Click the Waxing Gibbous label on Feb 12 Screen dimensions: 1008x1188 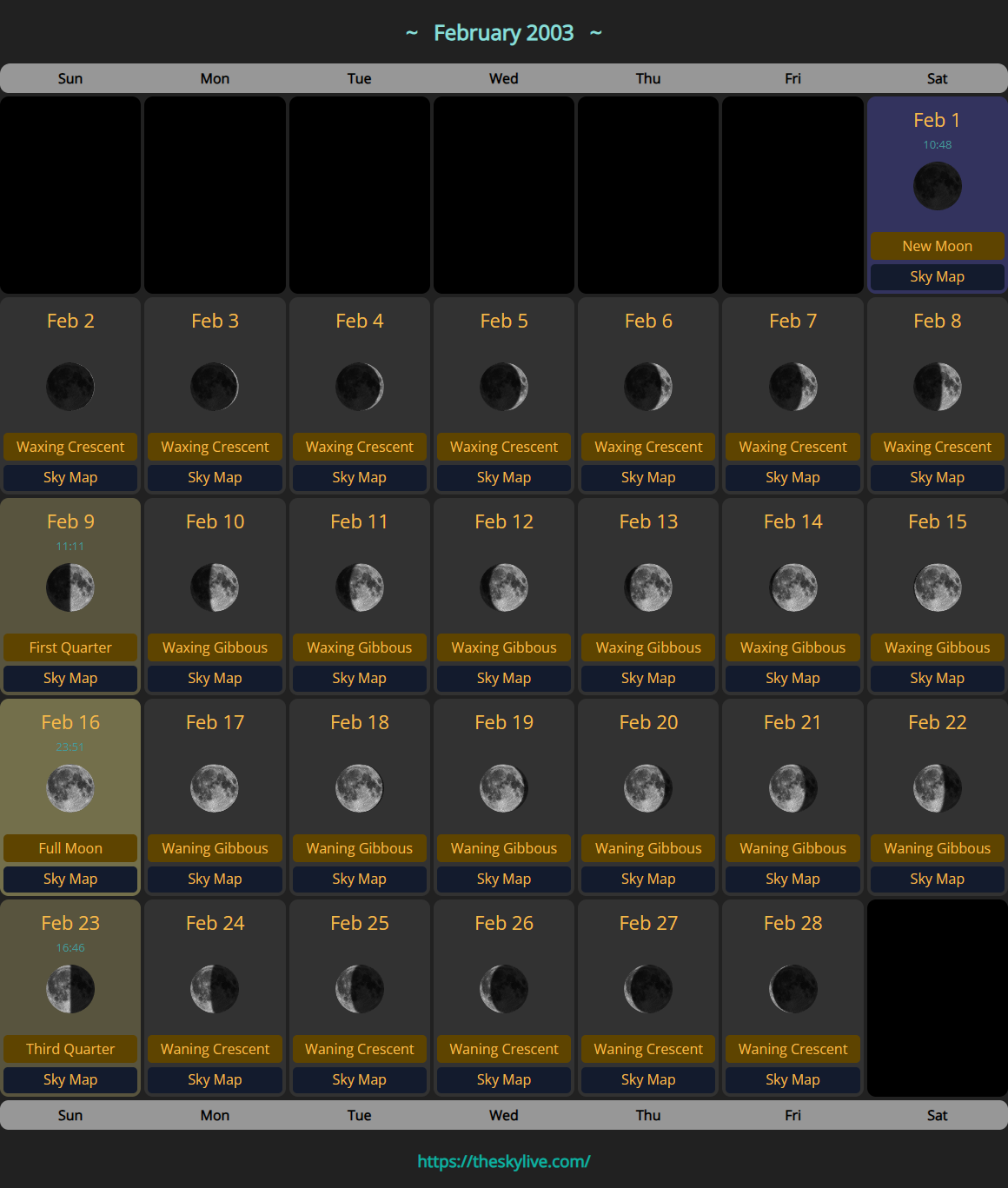(x=504, y=647)
